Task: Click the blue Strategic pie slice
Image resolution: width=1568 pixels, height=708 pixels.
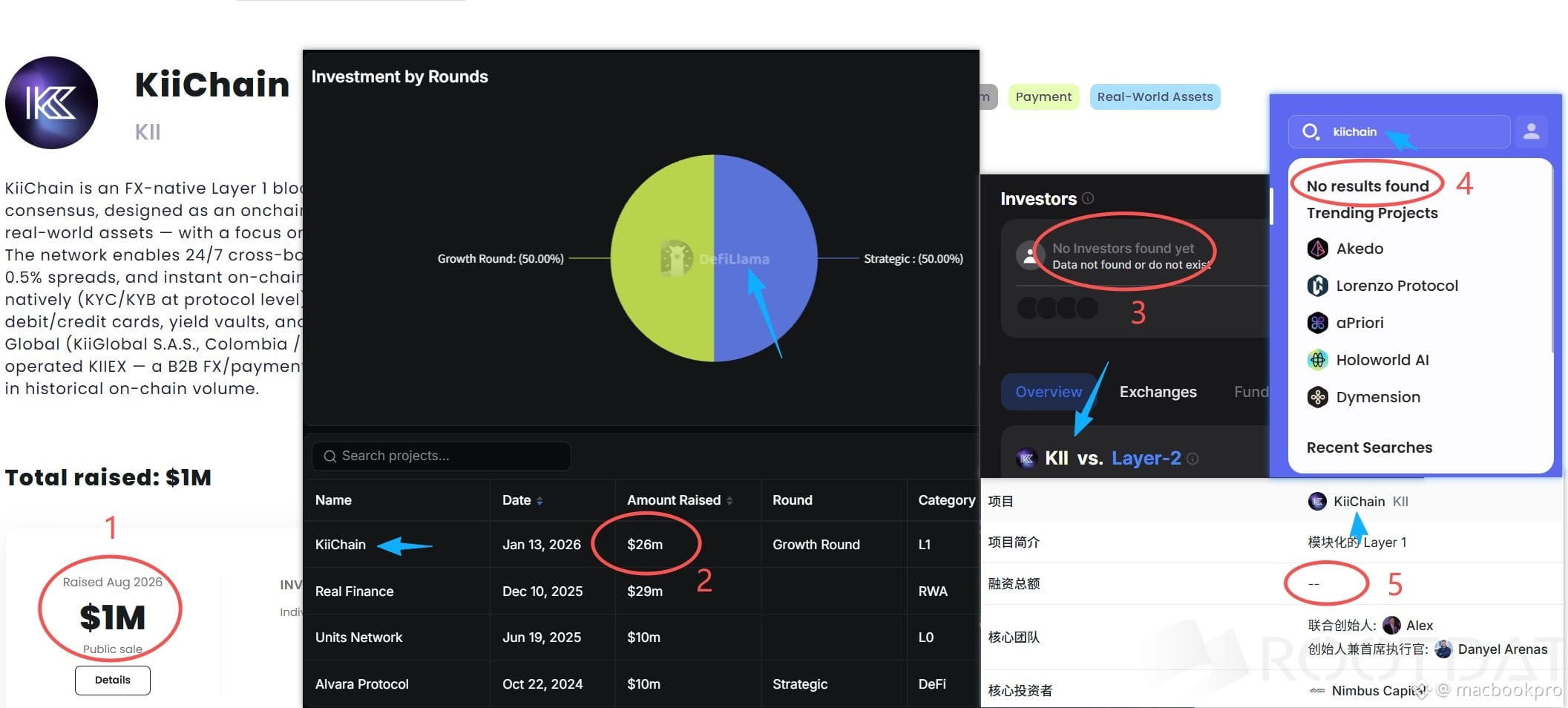Action: tap(766, 258)
